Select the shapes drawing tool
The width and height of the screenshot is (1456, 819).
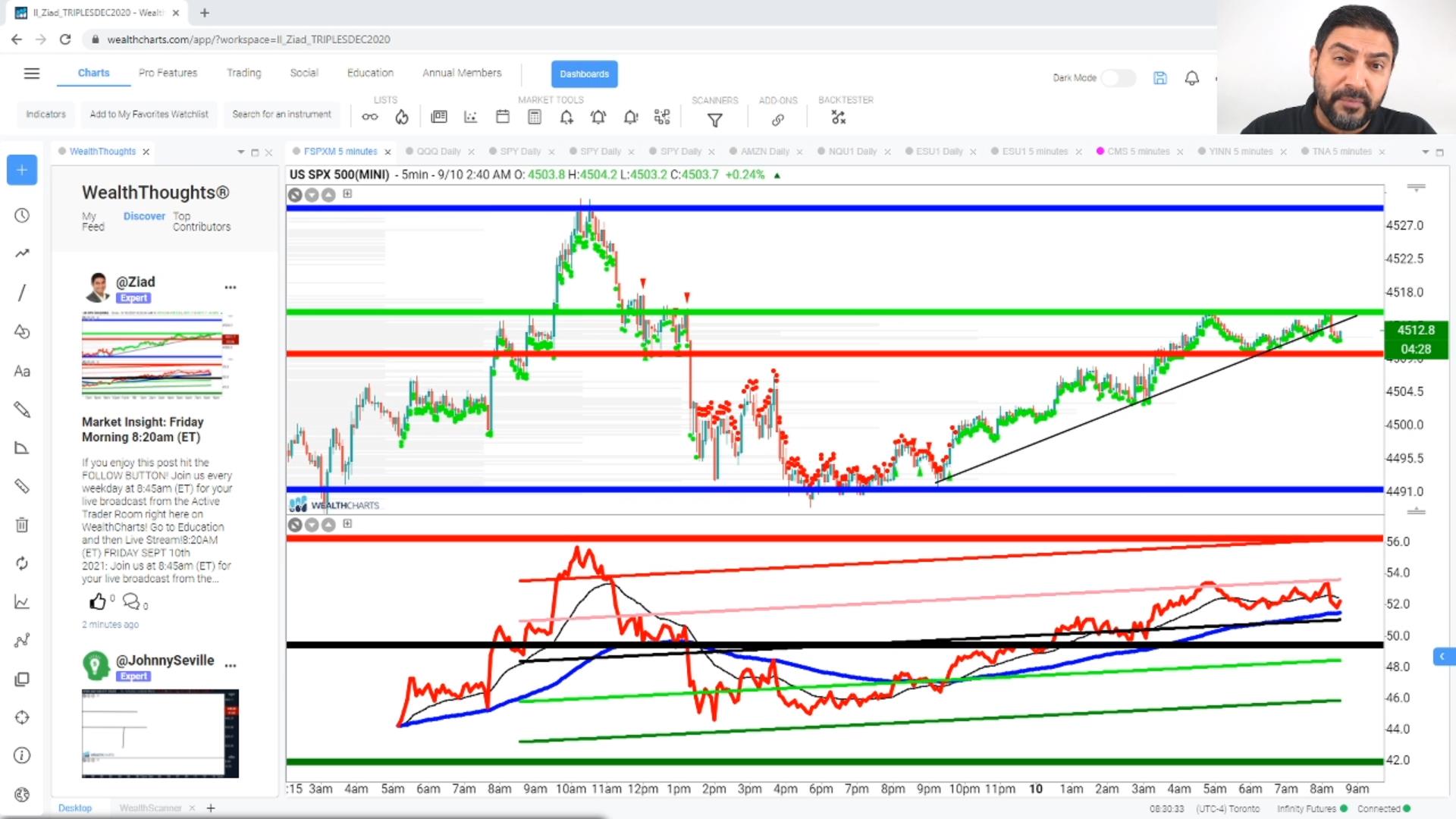click(x=22, y=331)
